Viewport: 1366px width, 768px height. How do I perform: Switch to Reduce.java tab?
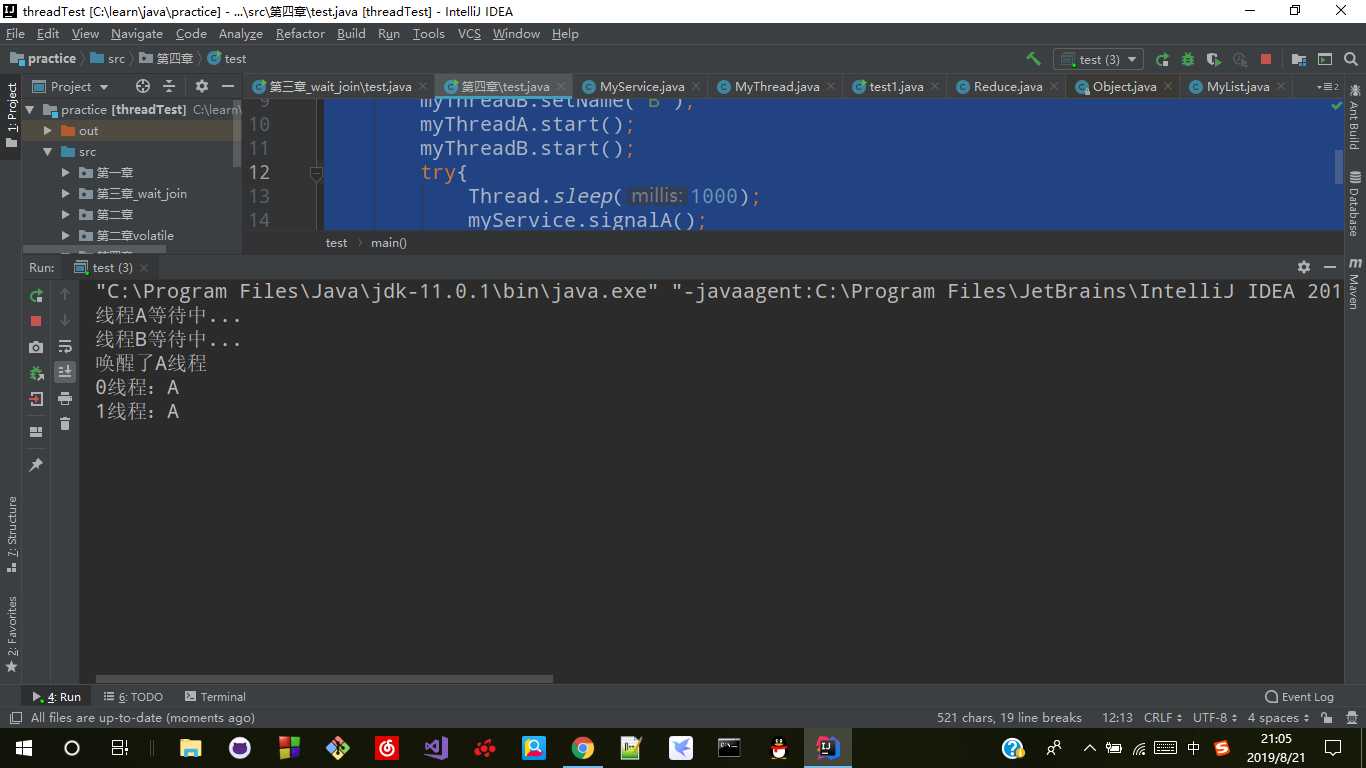(x=1008, y=87)
